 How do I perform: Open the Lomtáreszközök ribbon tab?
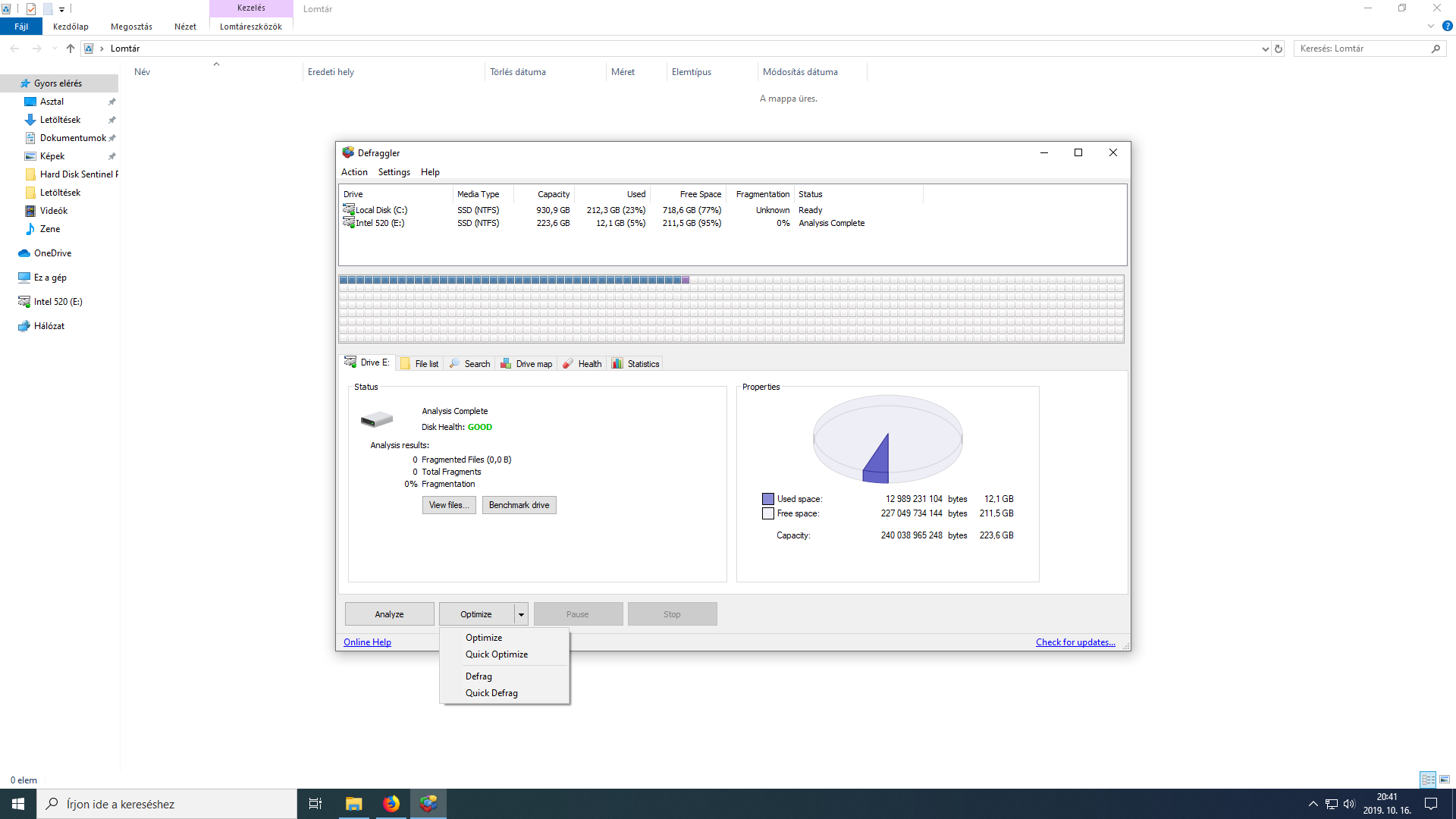tap(251, 27)
